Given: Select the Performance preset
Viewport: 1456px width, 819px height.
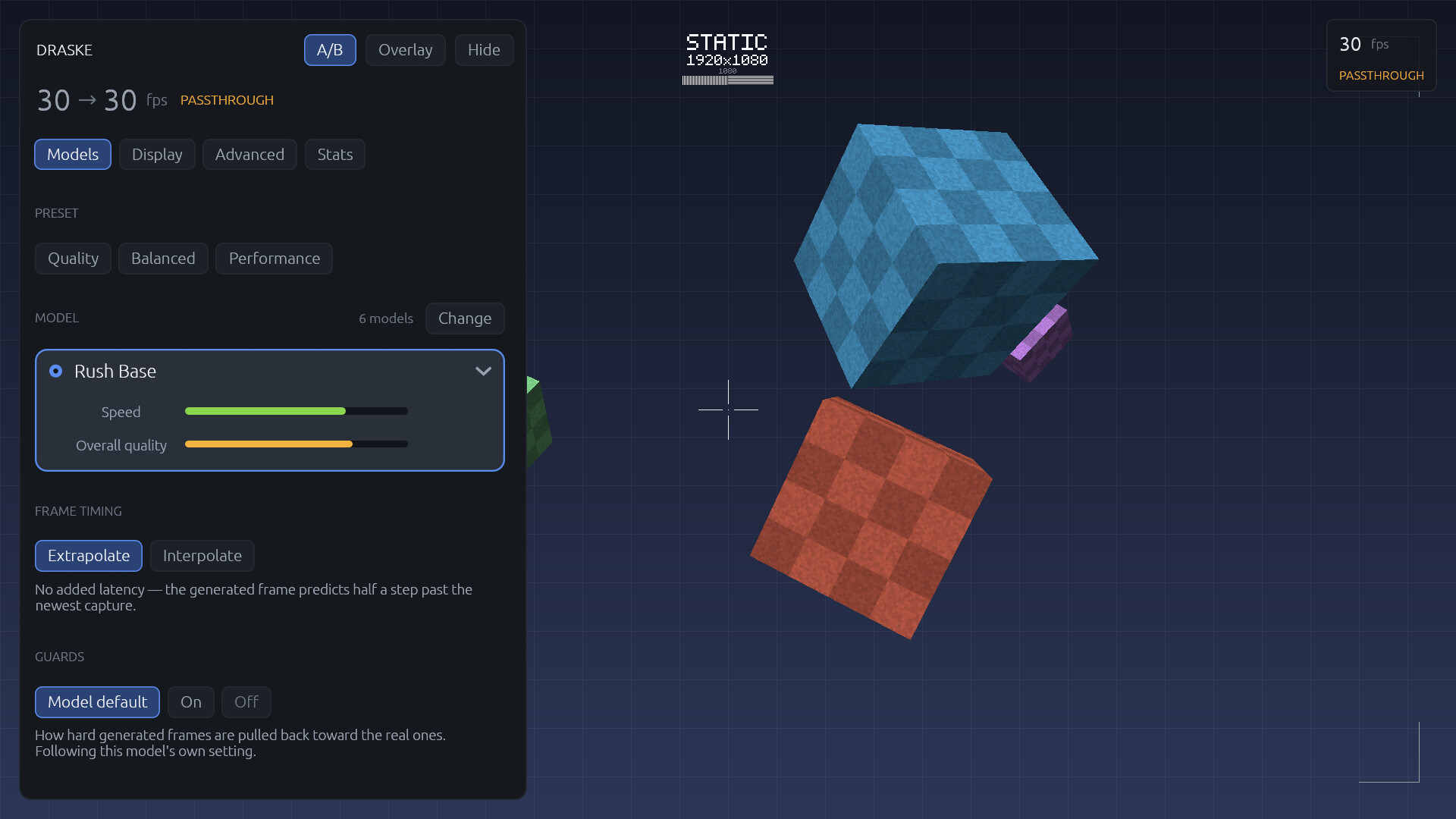Looking at the screenshot, I should pyautogui.click(x=275, y=259).
